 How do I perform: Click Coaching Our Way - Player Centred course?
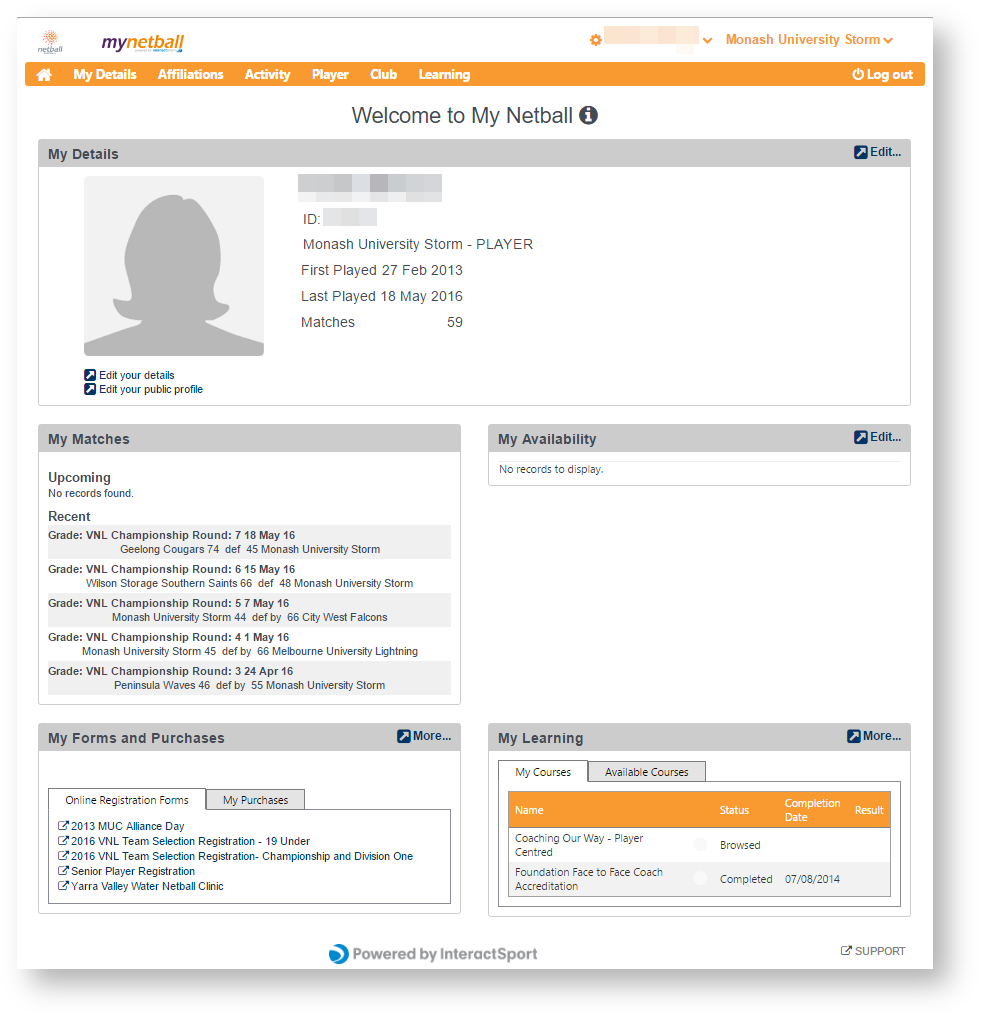point(579,844)
